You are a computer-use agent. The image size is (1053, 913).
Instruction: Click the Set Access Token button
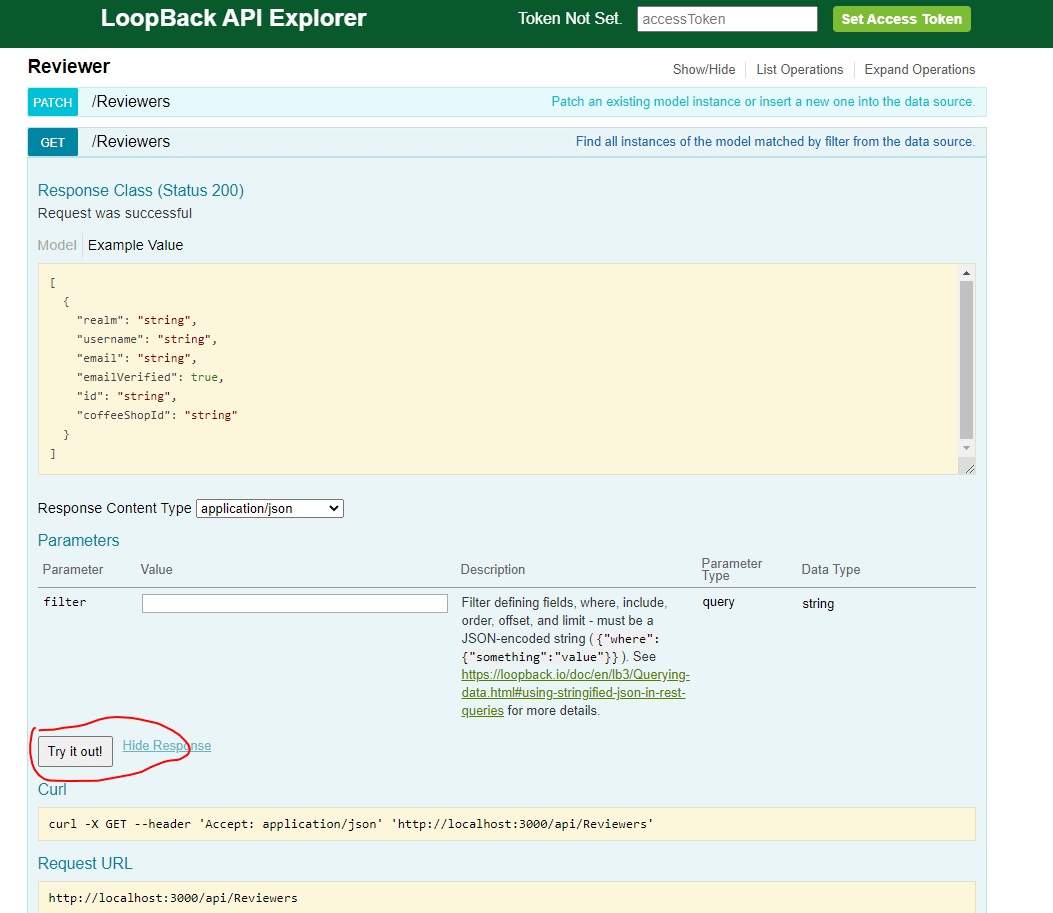(901, 19)
